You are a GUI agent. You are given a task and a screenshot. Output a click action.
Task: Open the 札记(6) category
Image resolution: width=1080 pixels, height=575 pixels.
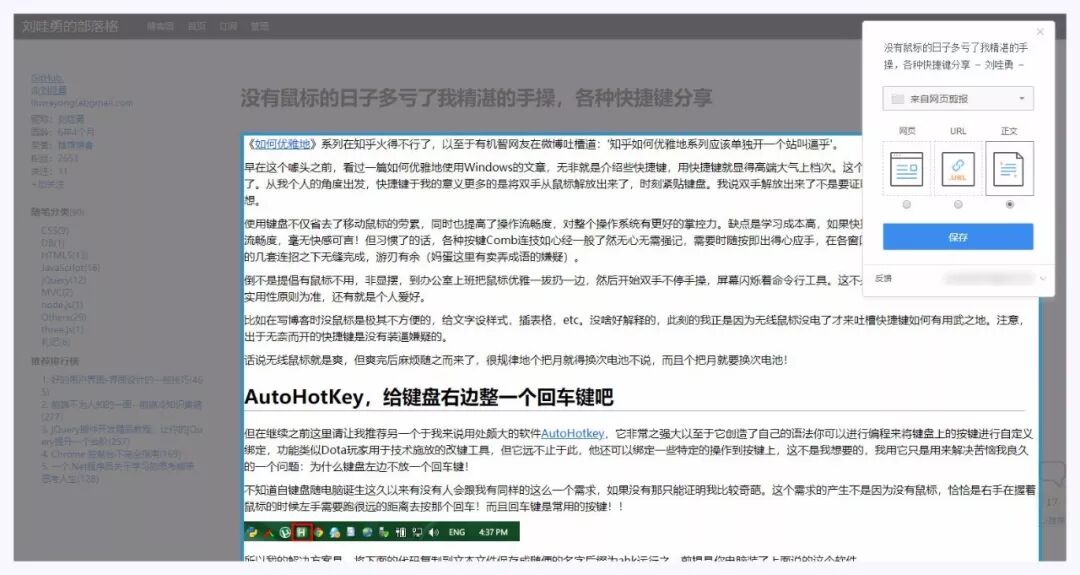click(56, 342)
